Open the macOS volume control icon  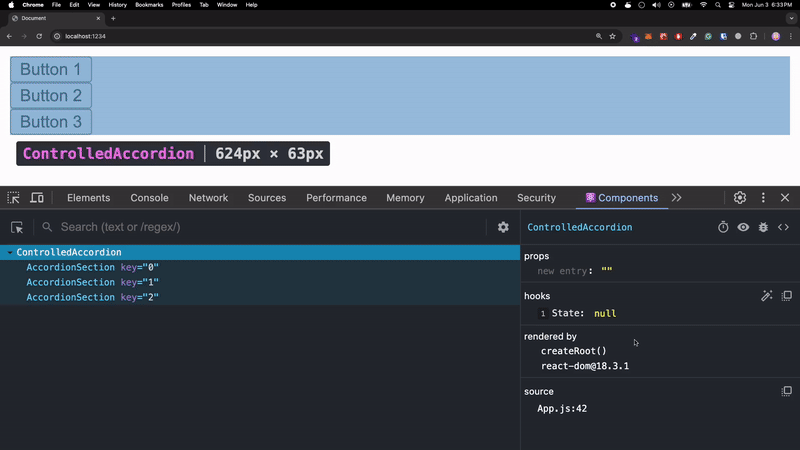point(656,5)
